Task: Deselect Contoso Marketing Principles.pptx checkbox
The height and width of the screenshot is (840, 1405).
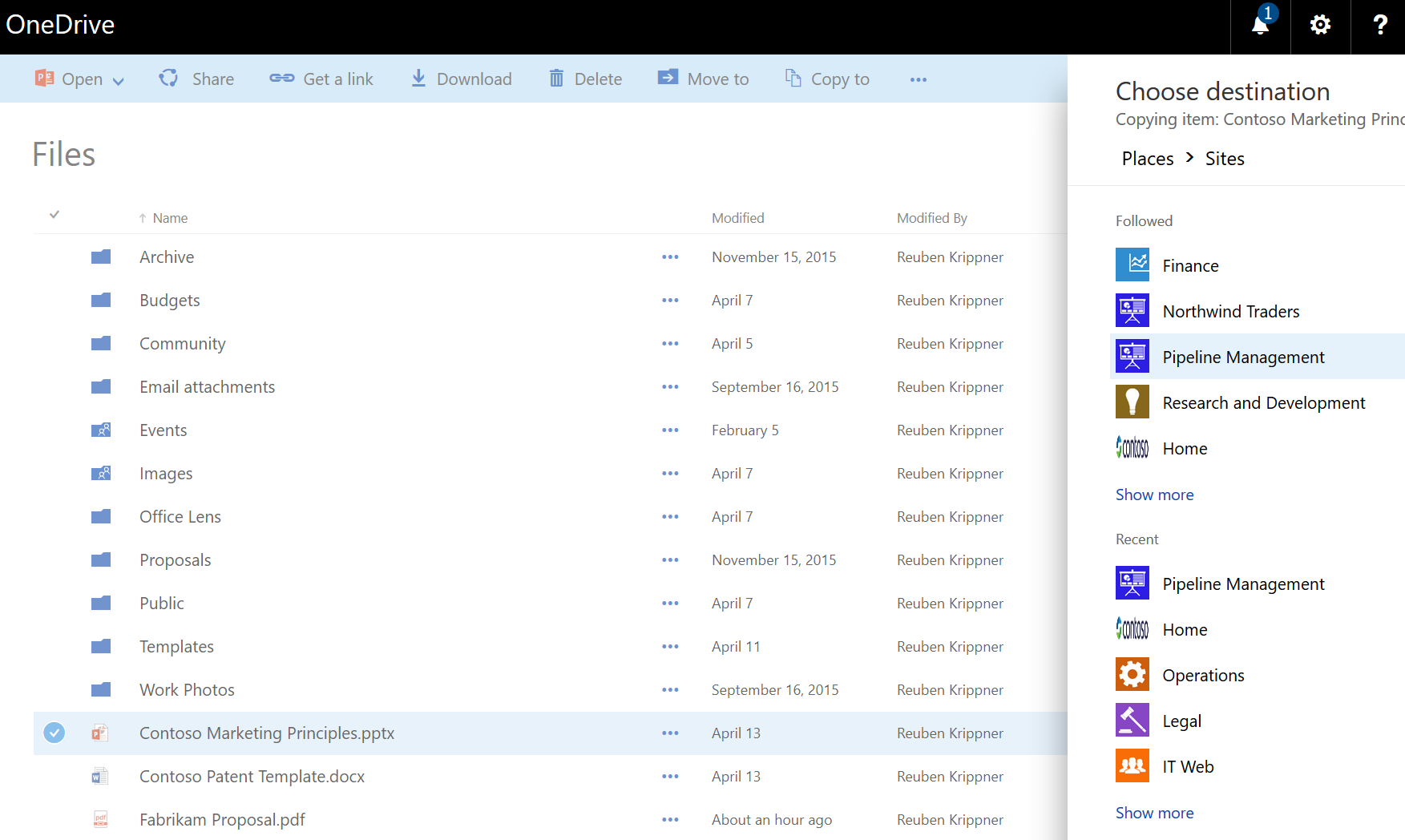Action: 54,733
